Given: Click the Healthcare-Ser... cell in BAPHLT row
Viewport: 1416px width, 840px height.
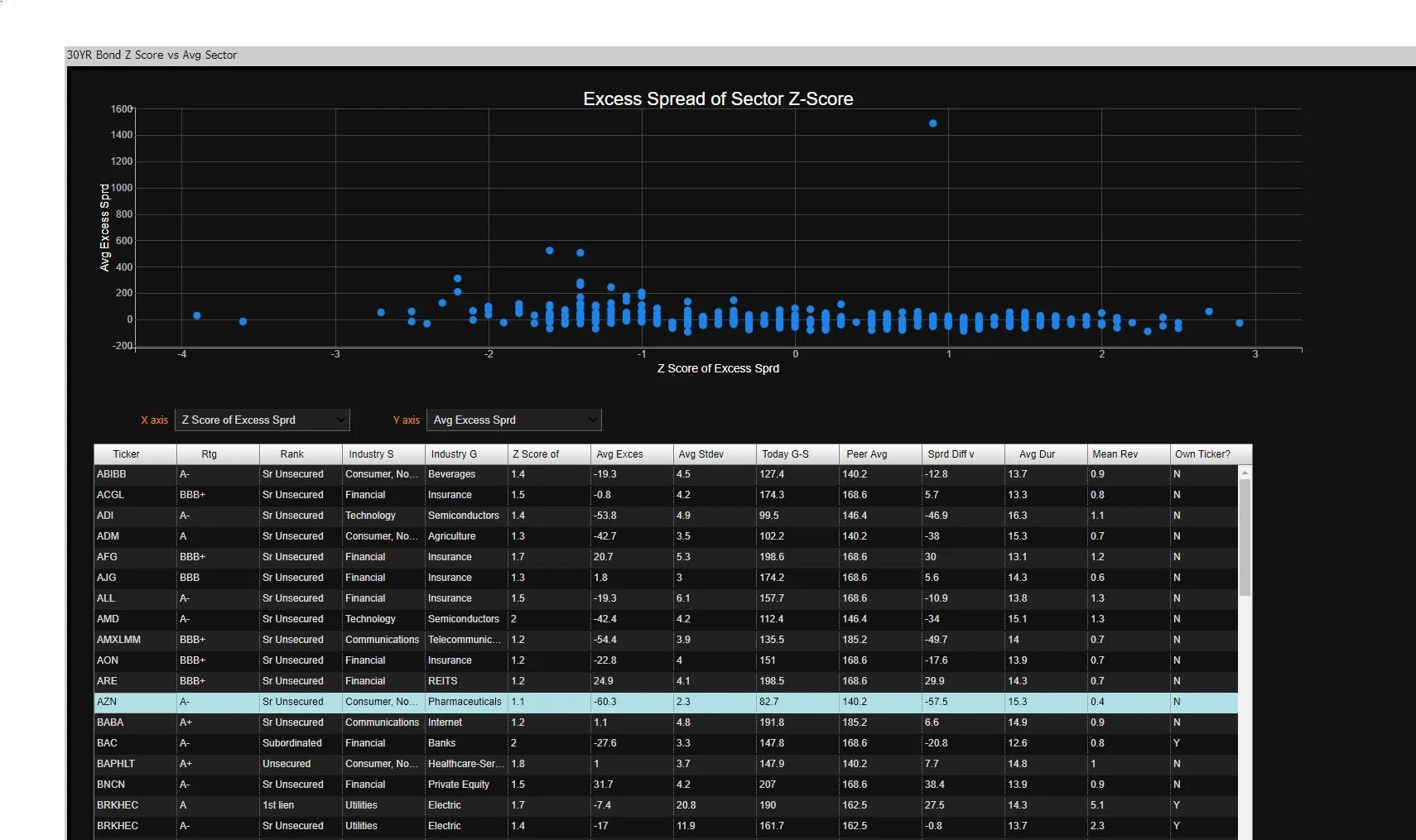Looking at the screenshot, I should 466,764.
